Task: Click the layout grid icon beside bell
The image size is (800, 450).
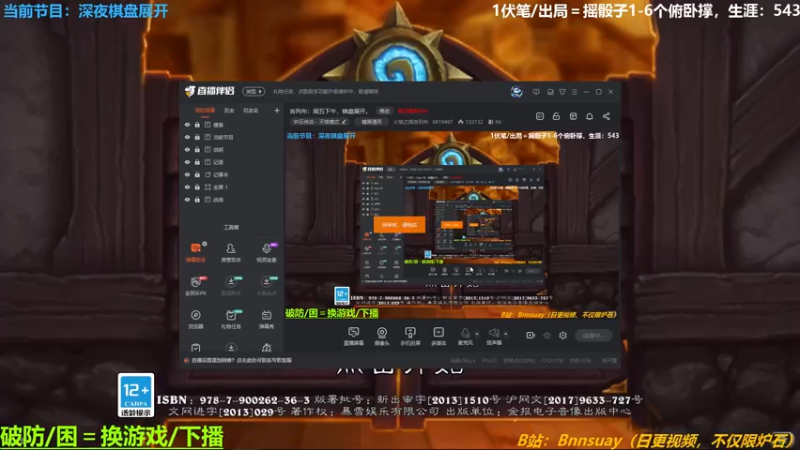Action: coord(573,116)
